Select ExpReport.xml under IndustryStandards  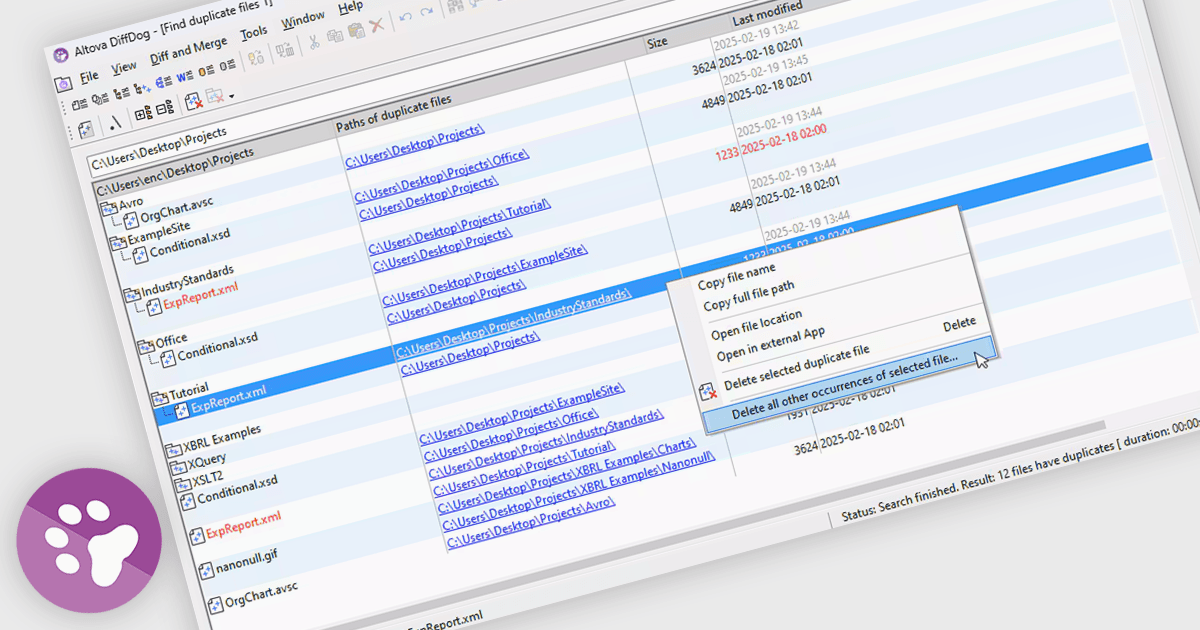click(202, 294)
